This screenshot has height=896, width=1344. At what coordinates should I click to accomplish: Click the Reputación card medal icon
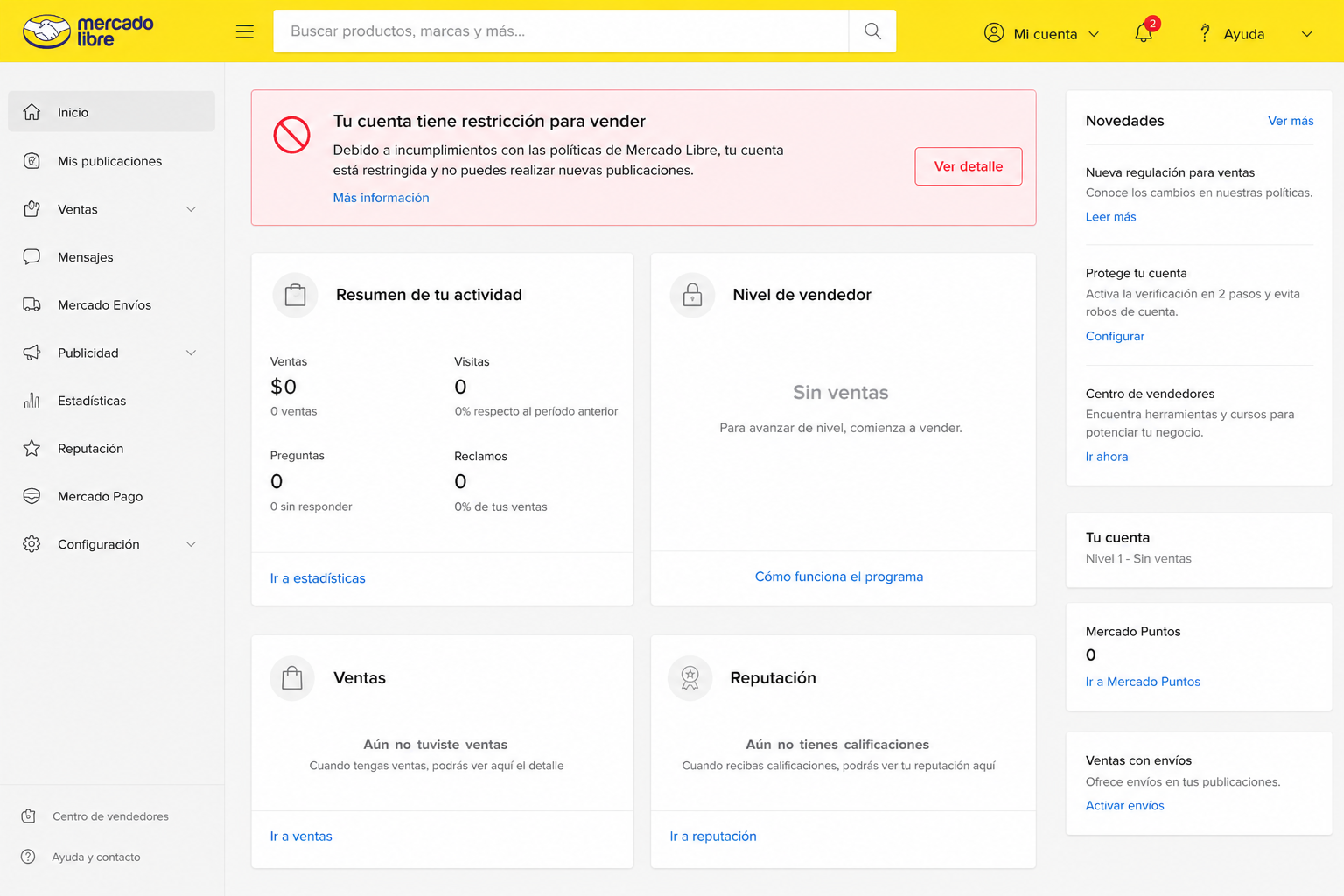[x=689, y=678]
